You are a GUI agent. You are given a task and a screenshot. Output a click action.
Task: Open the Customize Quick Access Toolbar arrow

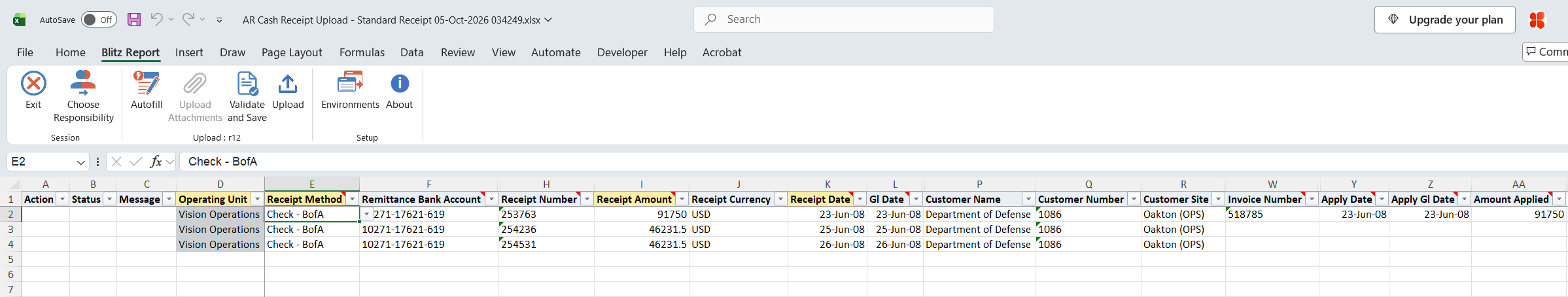point(219,20)
